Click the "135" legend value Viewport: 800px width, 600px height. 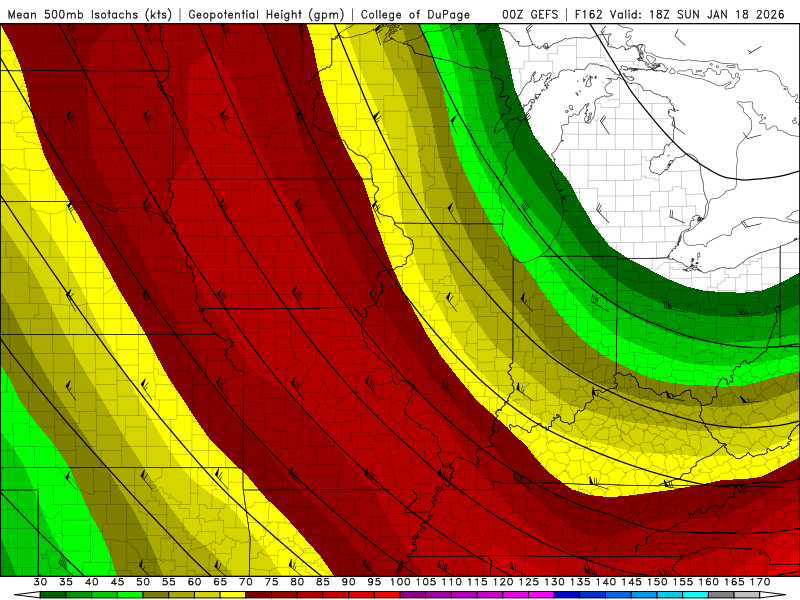(x=580, y=582)
